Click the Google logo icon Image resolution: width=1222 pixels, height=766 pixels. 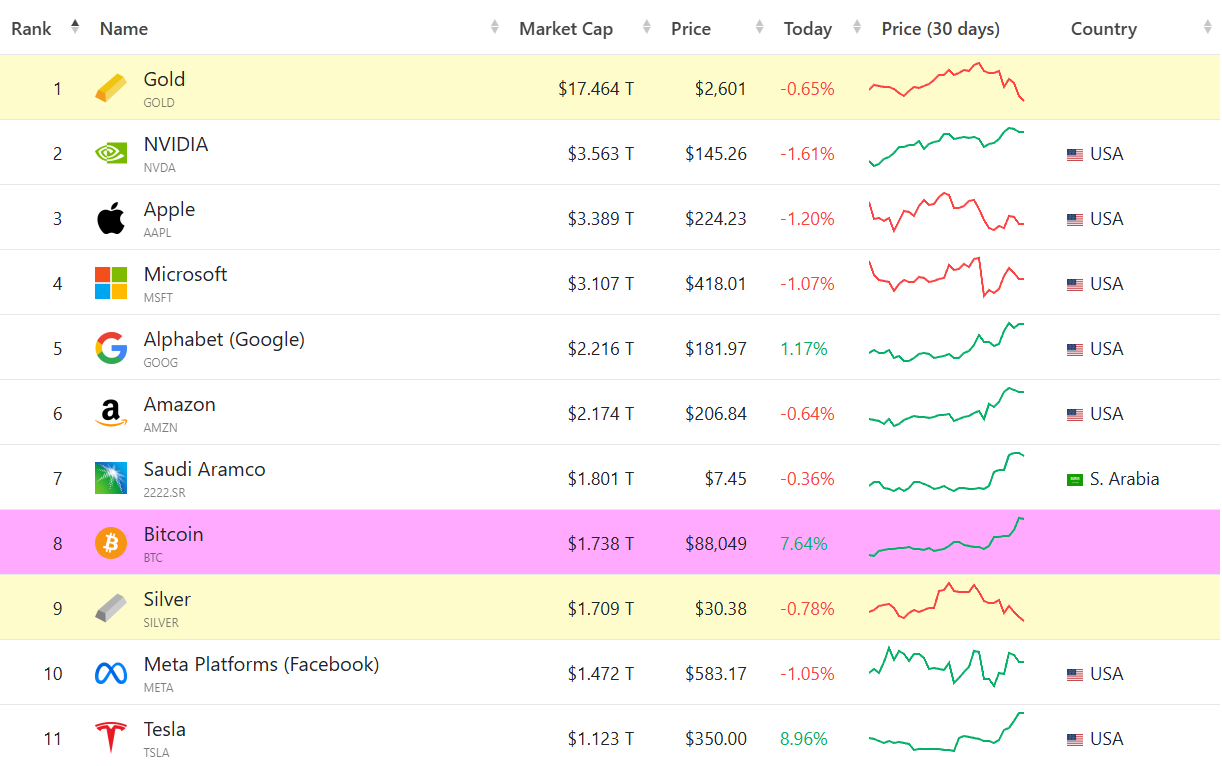pos(111,348)
